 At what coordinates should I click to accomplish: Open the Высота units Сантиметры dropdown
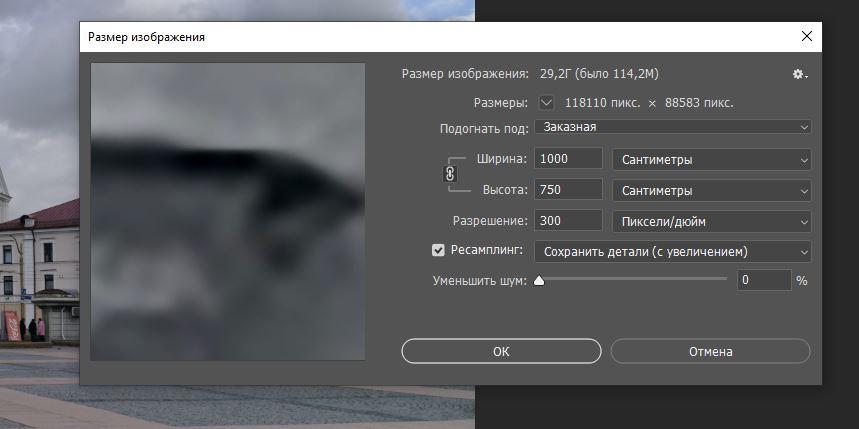(711, 191)
